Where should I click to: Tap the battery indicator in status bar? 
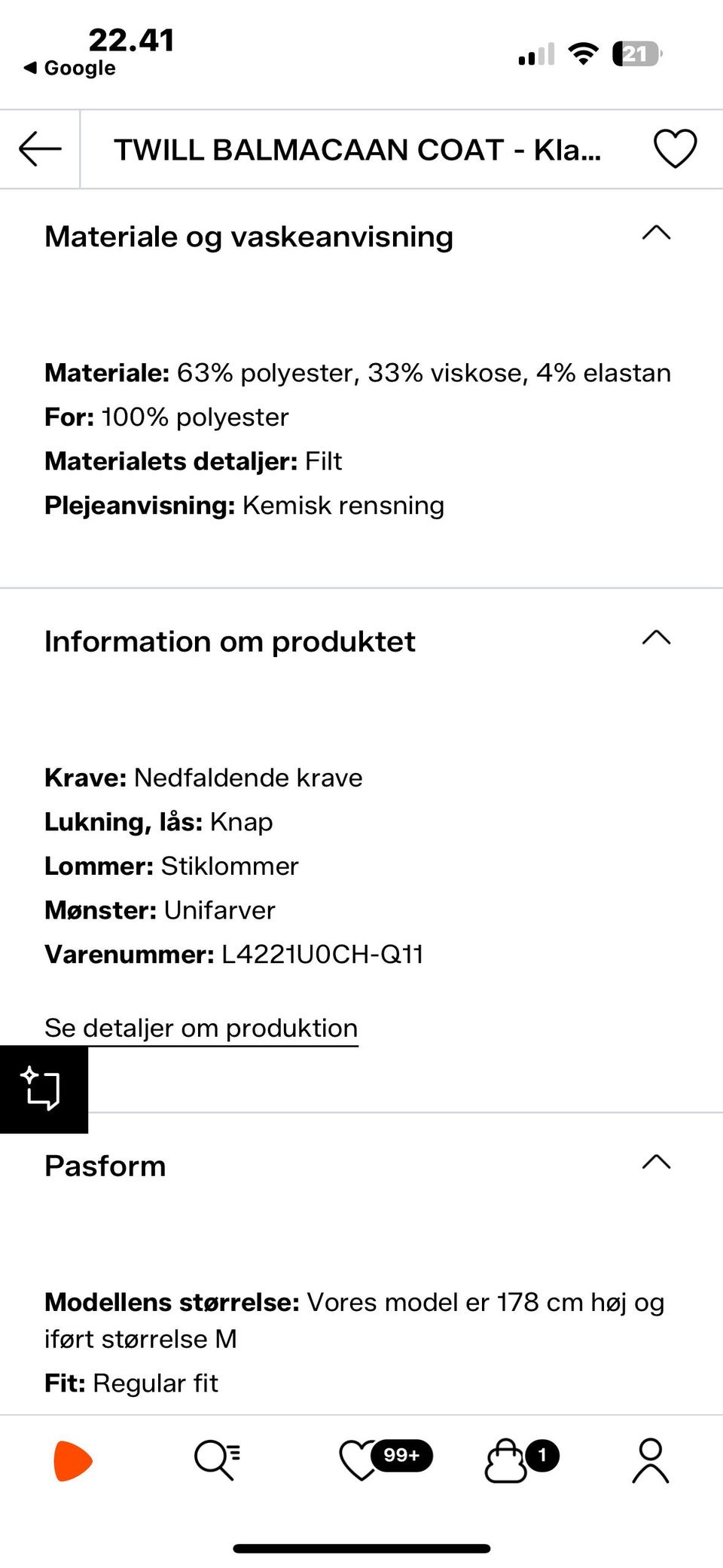[636, 54]
